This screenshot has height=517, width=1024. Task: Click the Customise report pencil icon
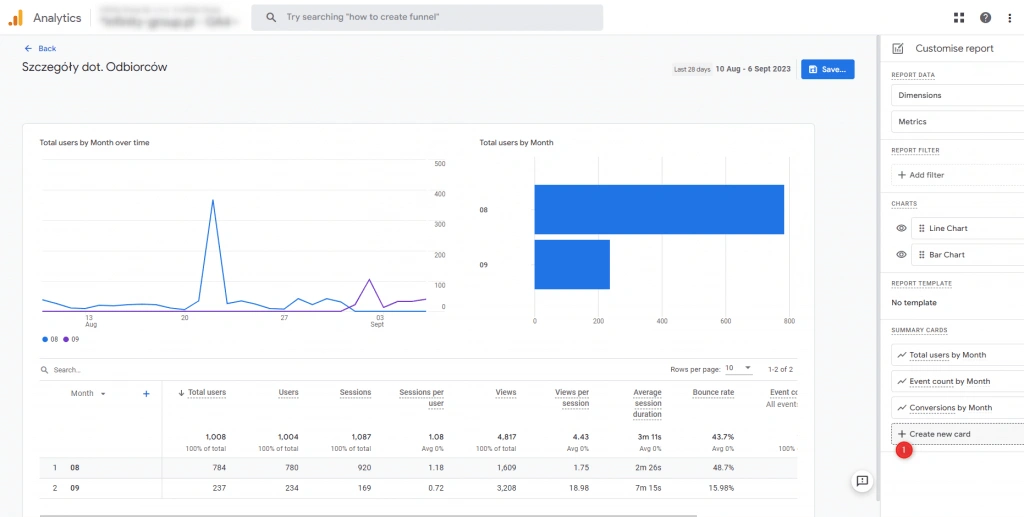pos(897,48)
